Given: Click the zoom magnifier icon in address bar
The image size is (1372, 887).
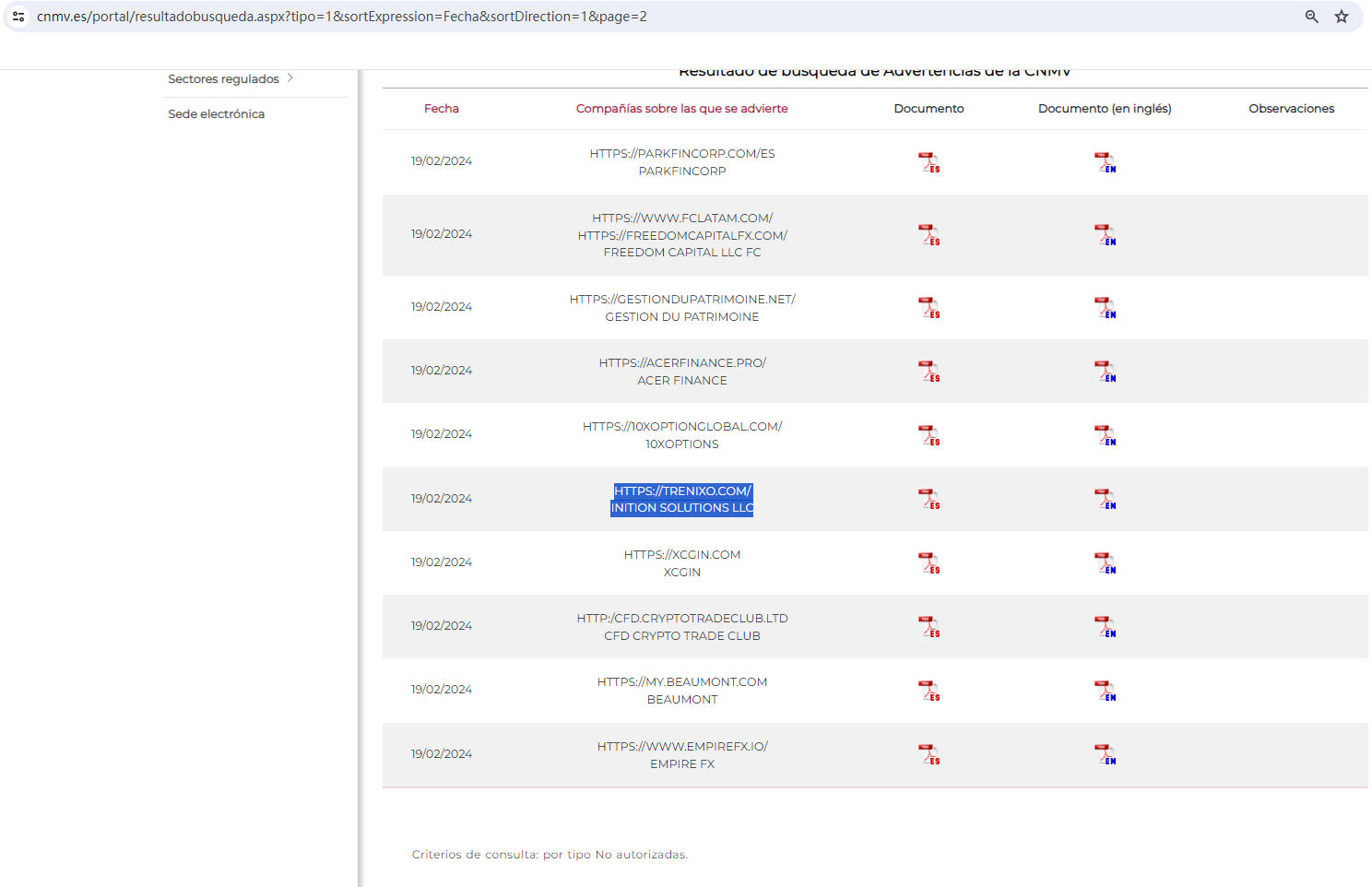Looking at the screenshot, I should pos(1311,17).
